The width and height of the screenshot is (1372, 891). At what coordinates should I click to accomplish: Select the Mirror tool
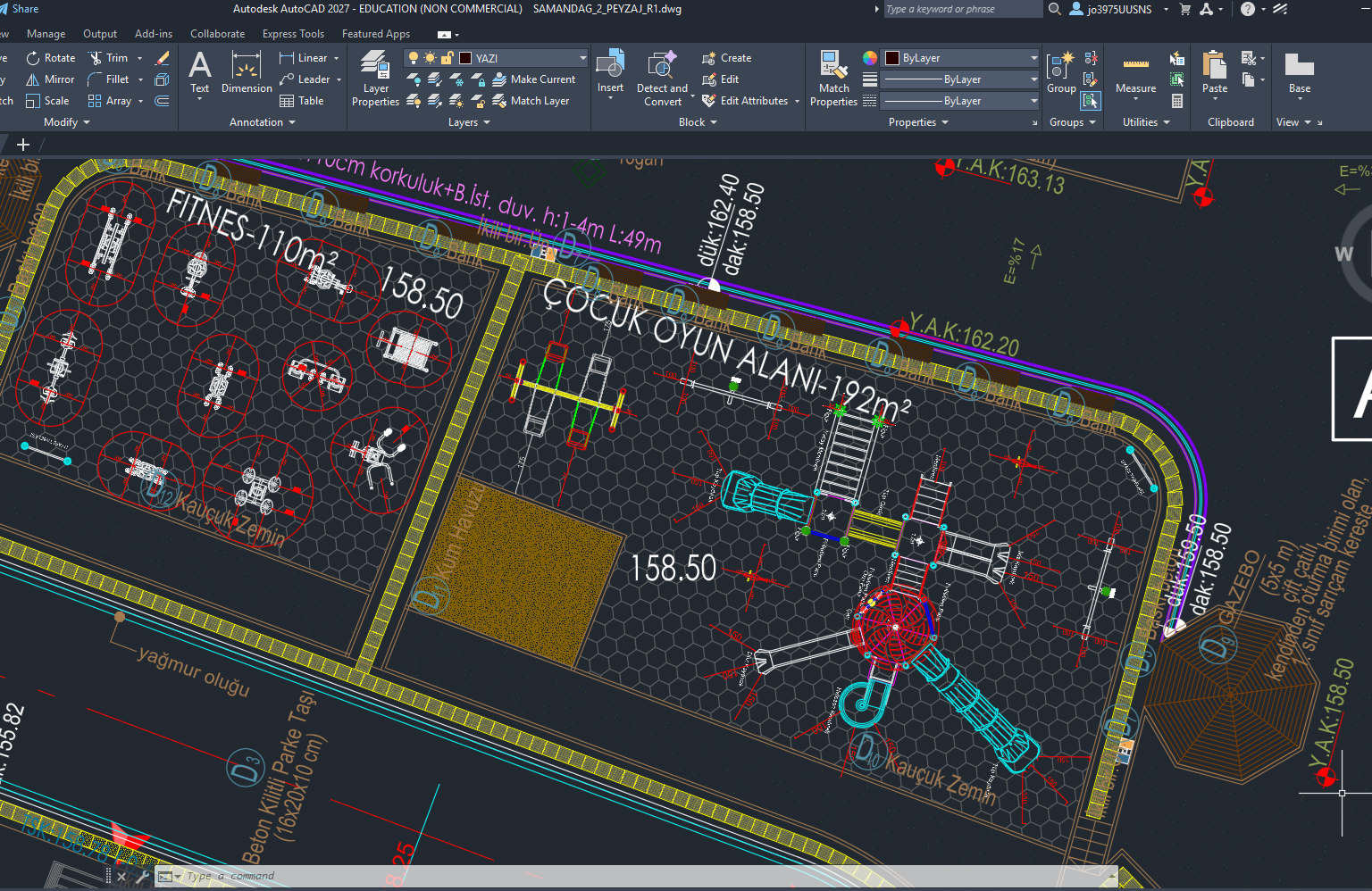point(51,79)
